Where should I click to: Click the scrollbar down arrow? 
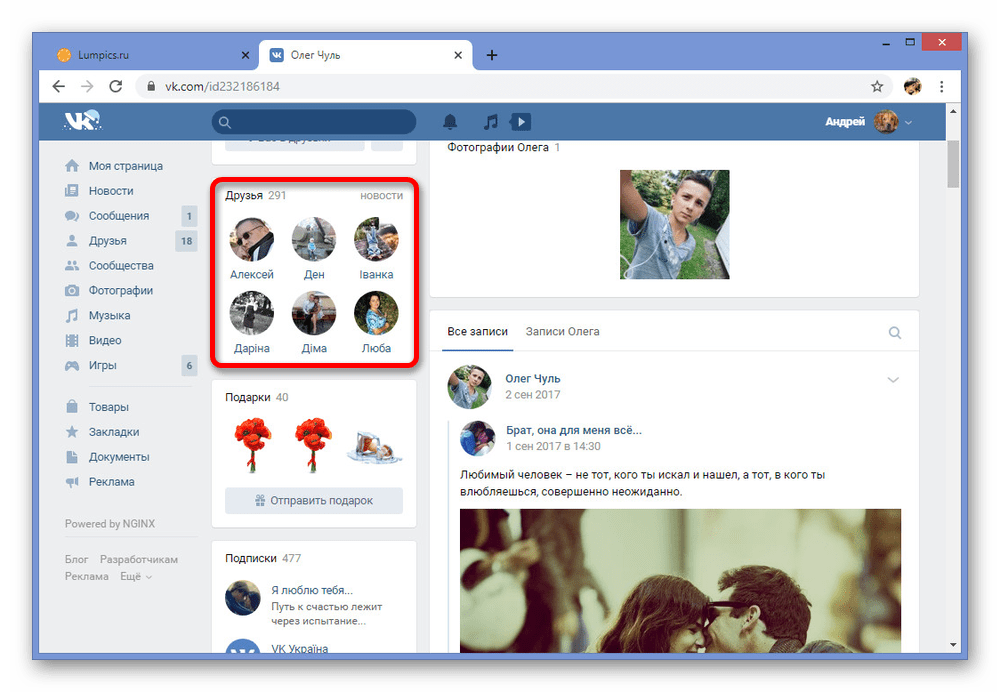pyautogui.click(x=953, y=645)
